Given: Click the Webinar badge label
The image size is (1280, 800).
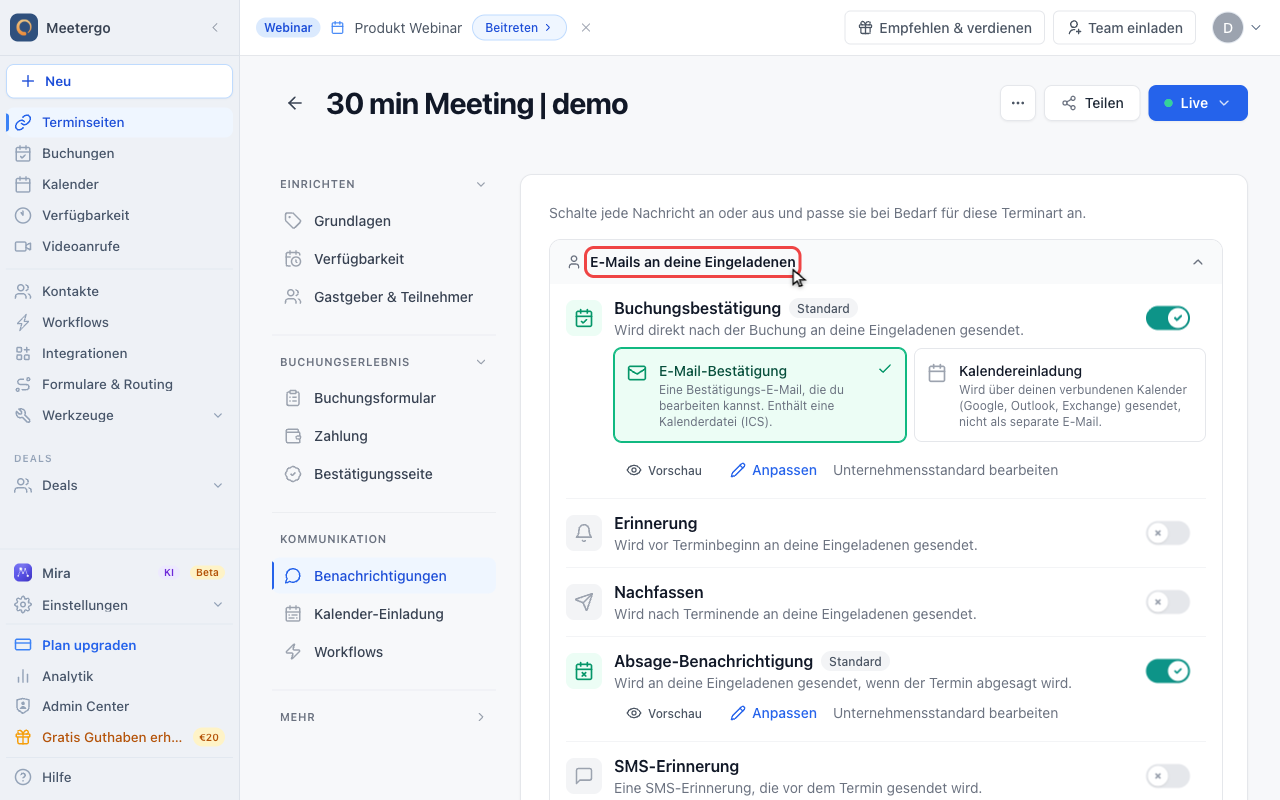Looking at the screenshot, I should (288, 28).
